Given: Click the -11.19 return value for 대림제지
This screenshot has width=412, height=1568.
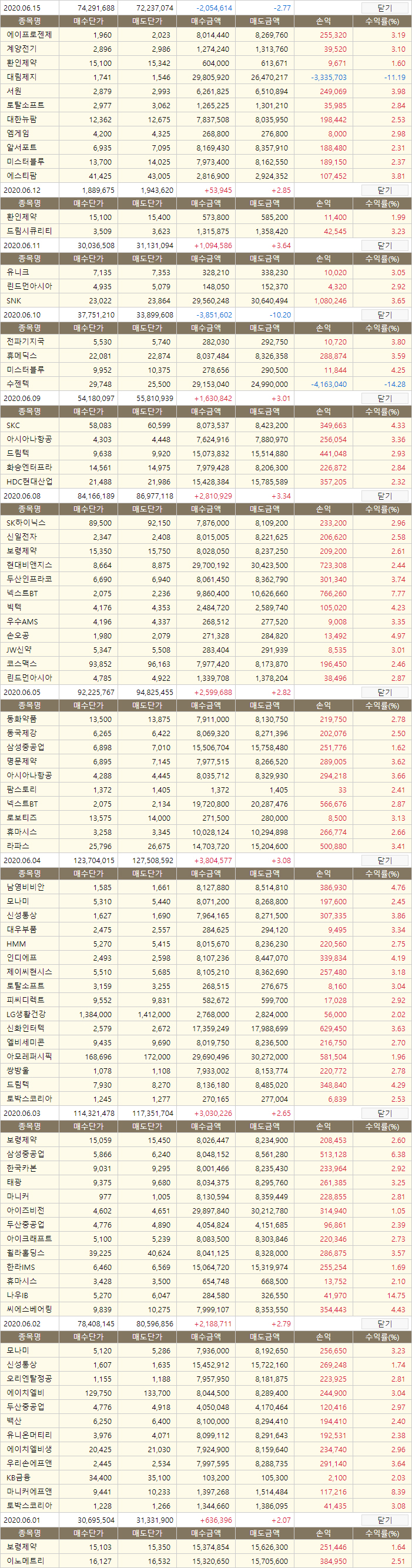Looking at the screenshot, I should click(394, 77).
